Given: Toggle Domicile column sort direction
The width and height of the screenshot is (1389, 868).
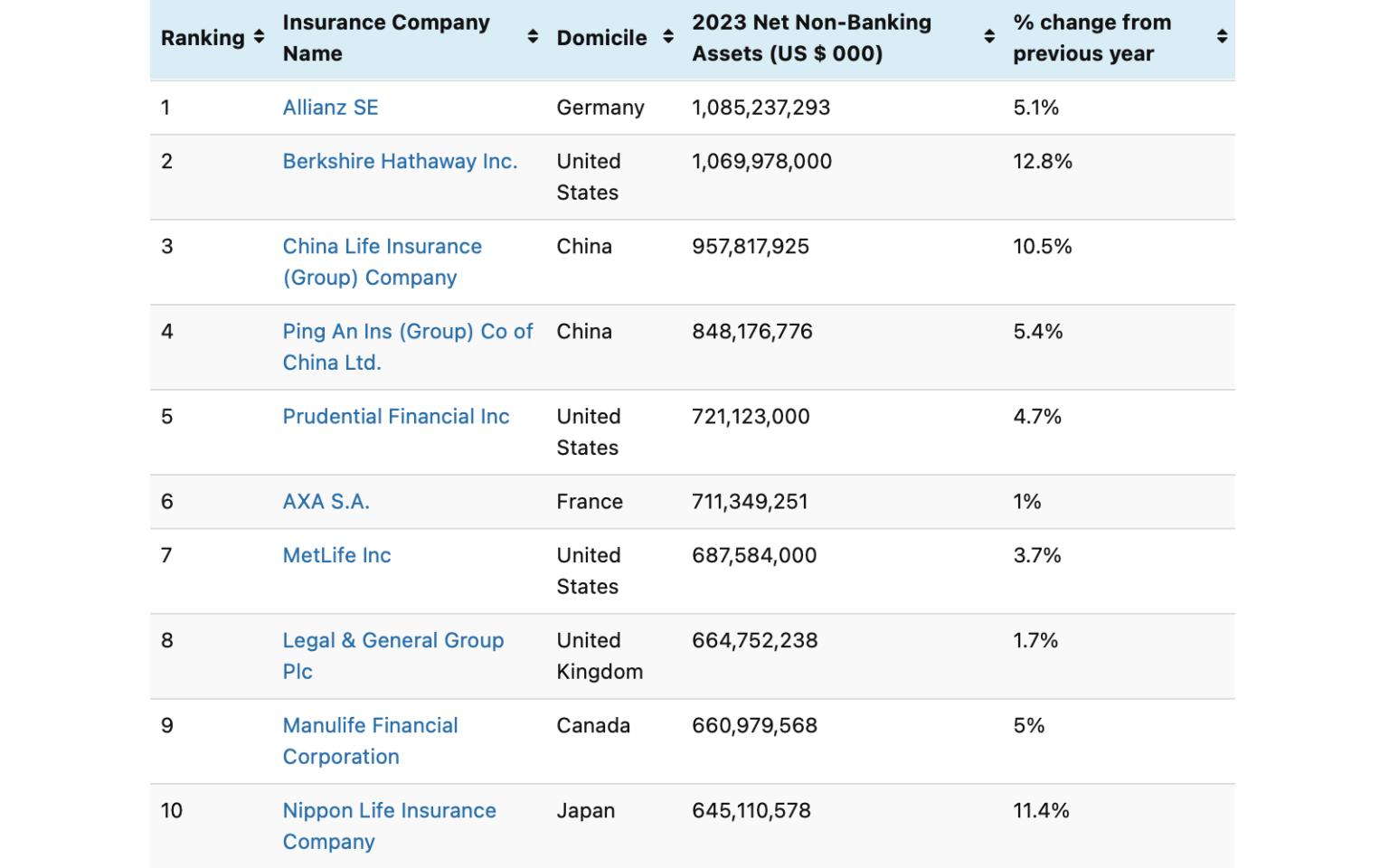Looking at the screenshot, I should coord(666,37).
